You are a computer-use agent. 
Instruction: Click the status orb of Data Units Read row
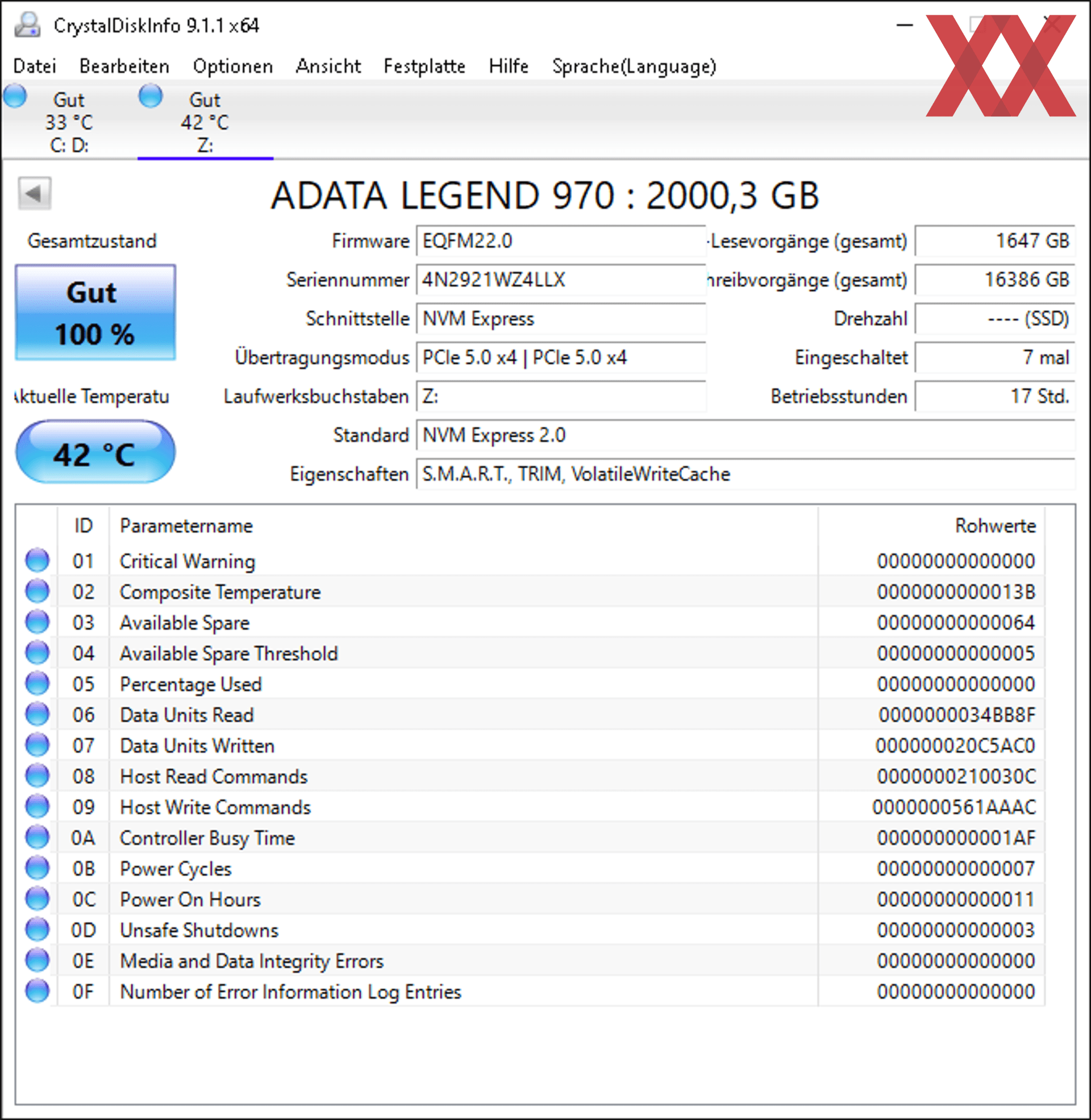(38, 714)
